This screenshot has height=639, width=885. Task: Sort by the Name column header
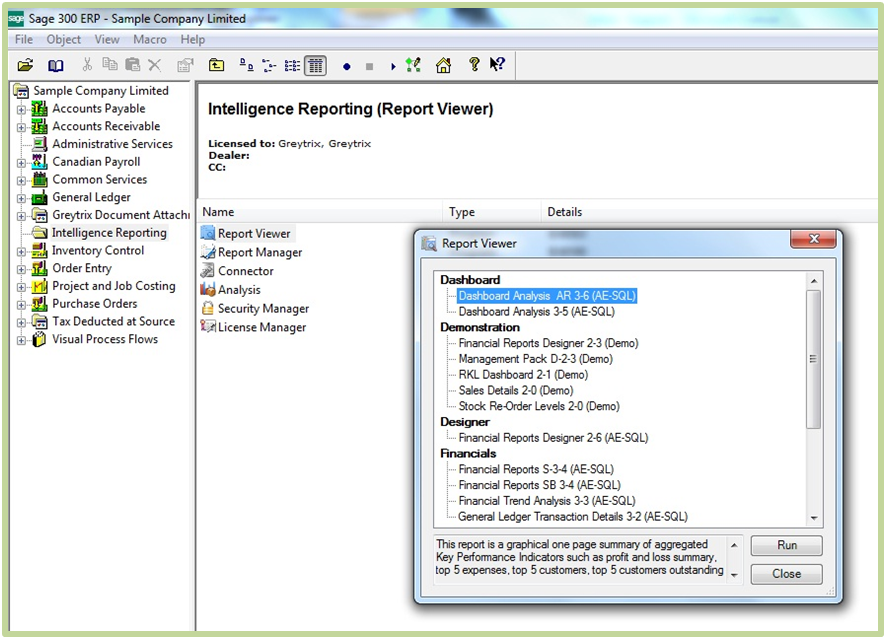tap(319, 212)
